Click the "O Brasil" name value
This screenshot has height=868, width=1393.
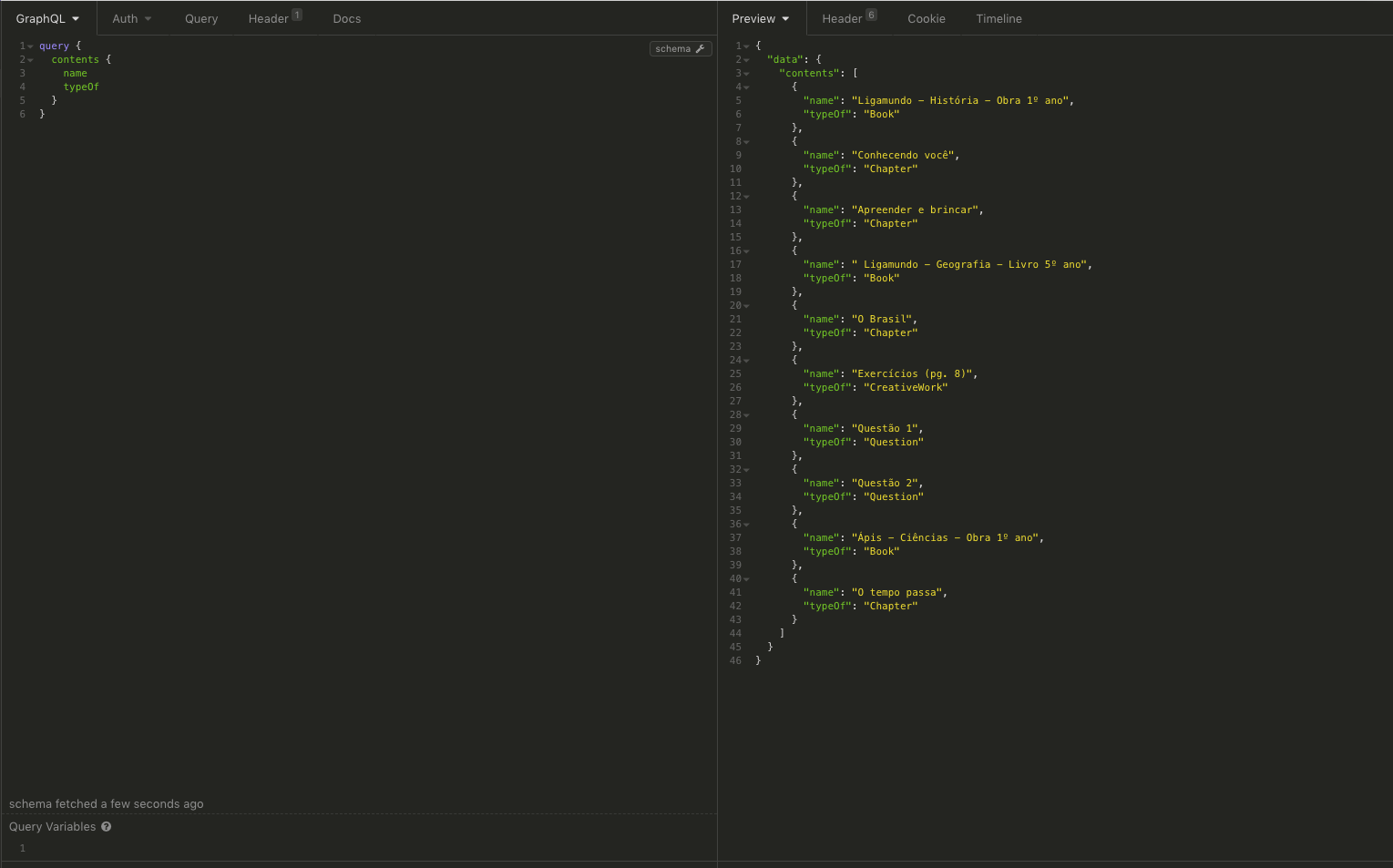pyautogui.click(x=882, y=319)
